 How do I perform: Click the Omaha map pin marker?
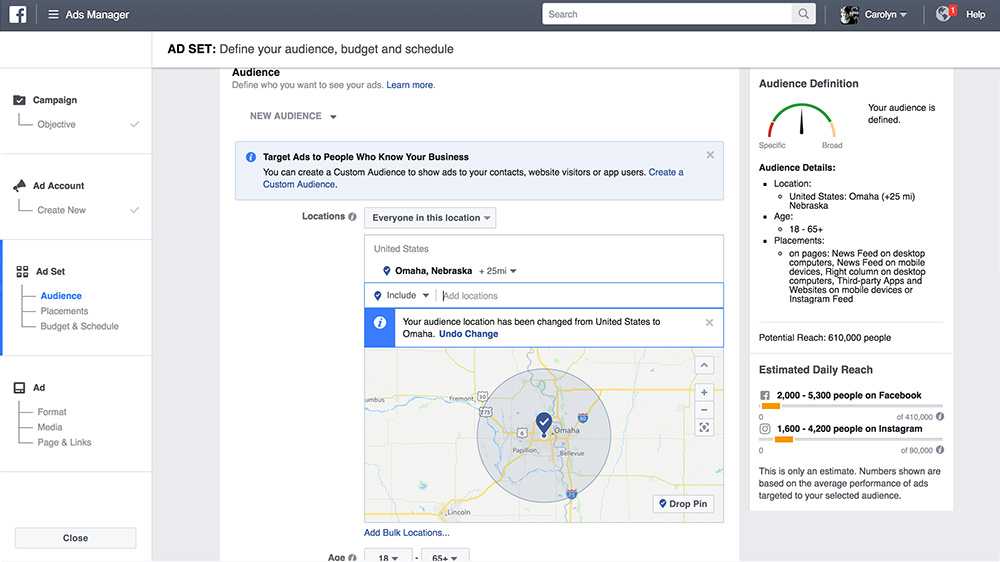543,424
